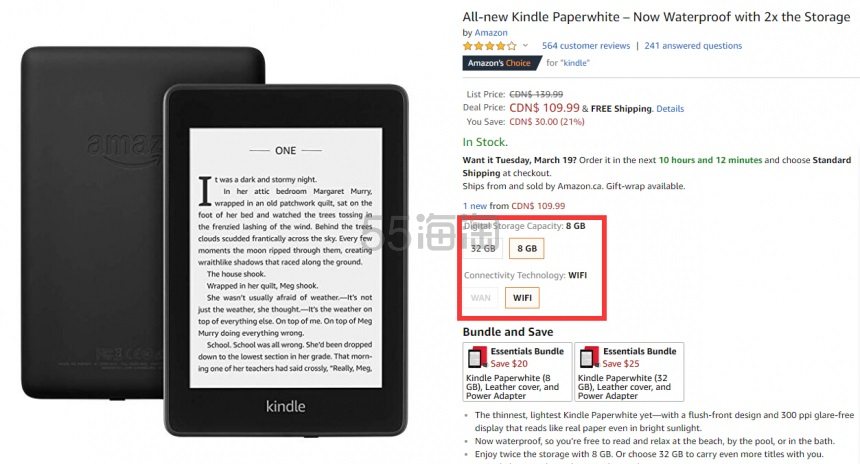Open the rating breakdown dropdown arrow
The image size is (860, 464).
525,46
